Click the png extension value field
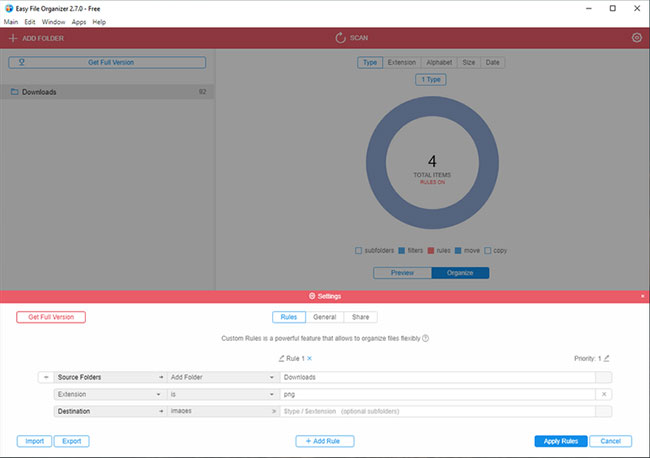This screenshot has width=650, height=458. [438, 394]
